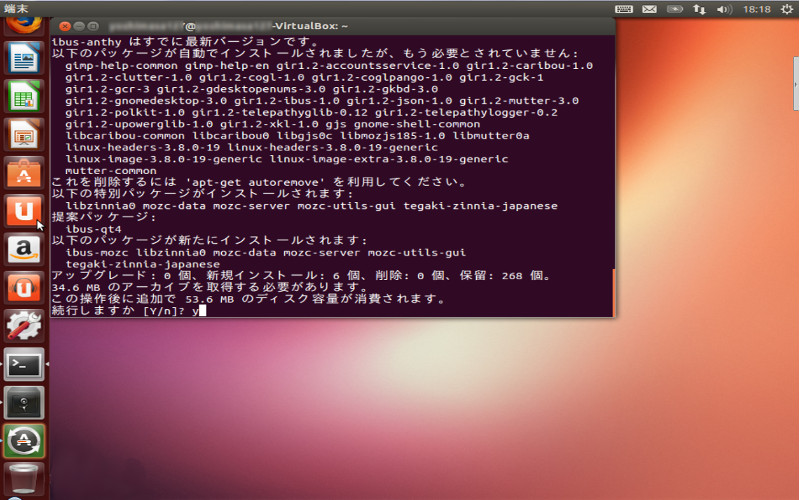Image resolution: width=800 pixels, height=500 pixels.
Task: Click the 端末 title in top bar
Action: click(x=16, y=9)
